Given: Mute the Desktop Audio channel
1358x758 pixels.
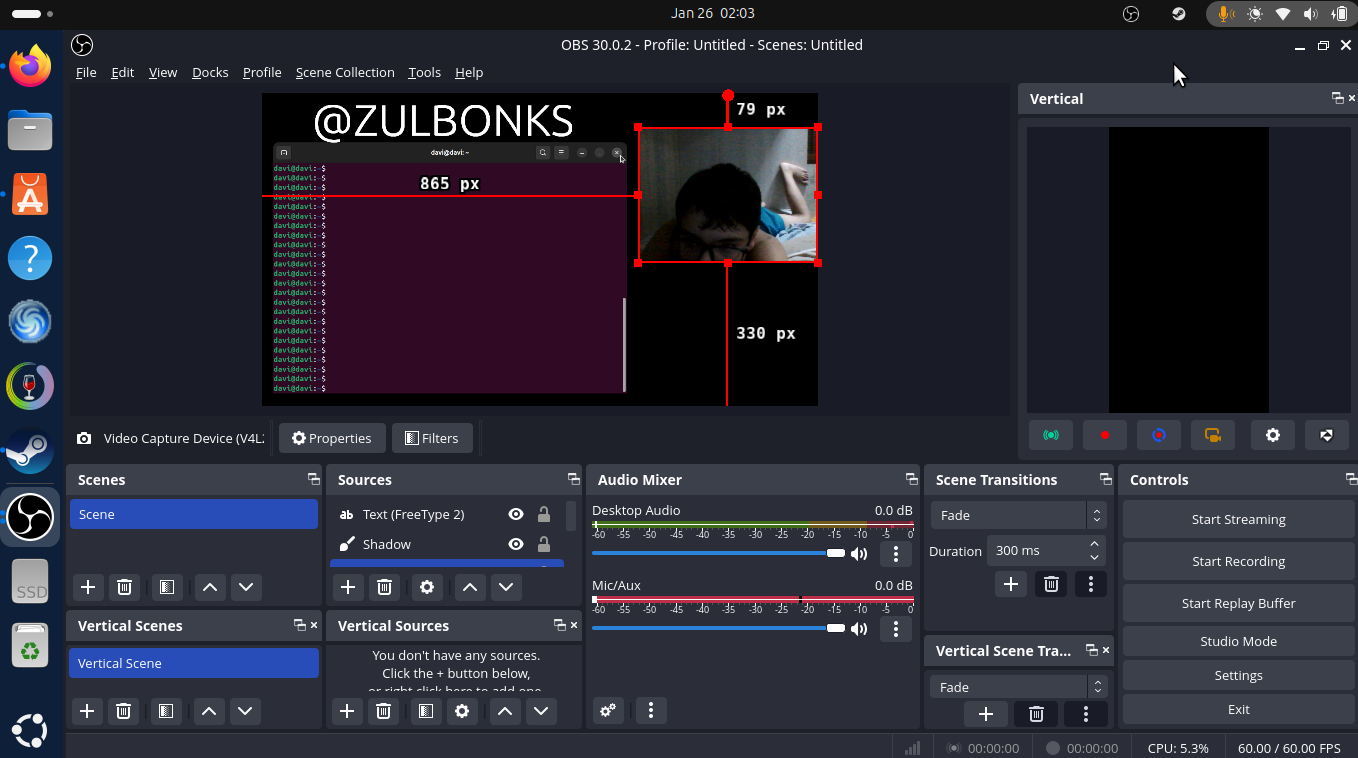Looking at the screenshot, I should pyautogui.click(x=858, y=554).
